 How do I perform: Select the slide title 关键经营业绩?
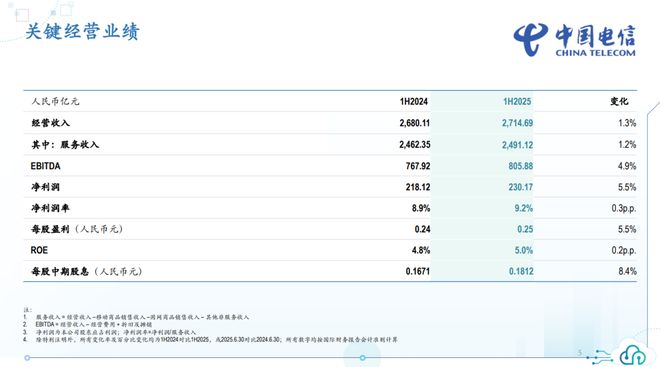pos(82,32)
